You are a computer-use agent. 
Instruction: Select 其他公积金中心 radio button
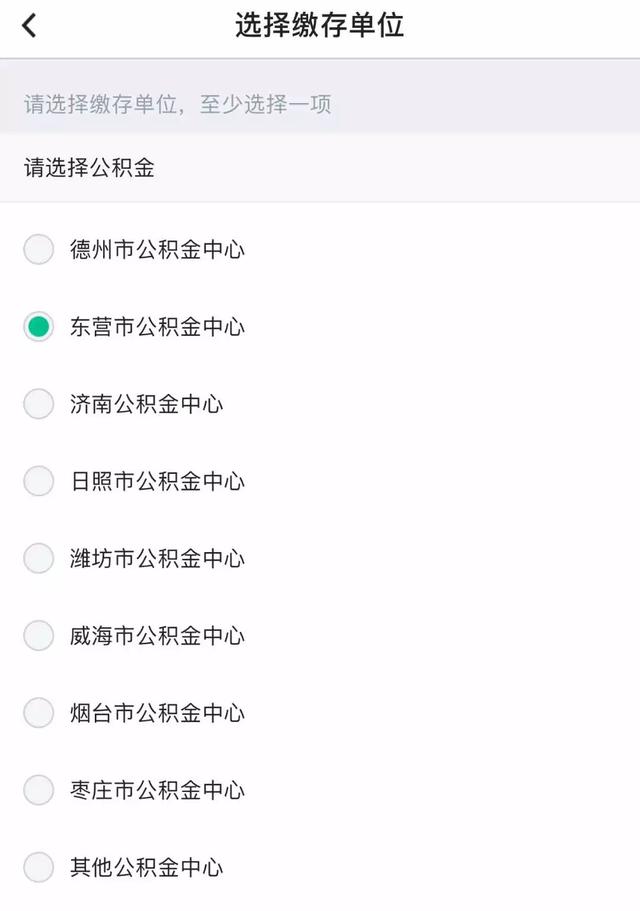coord(37,868)
